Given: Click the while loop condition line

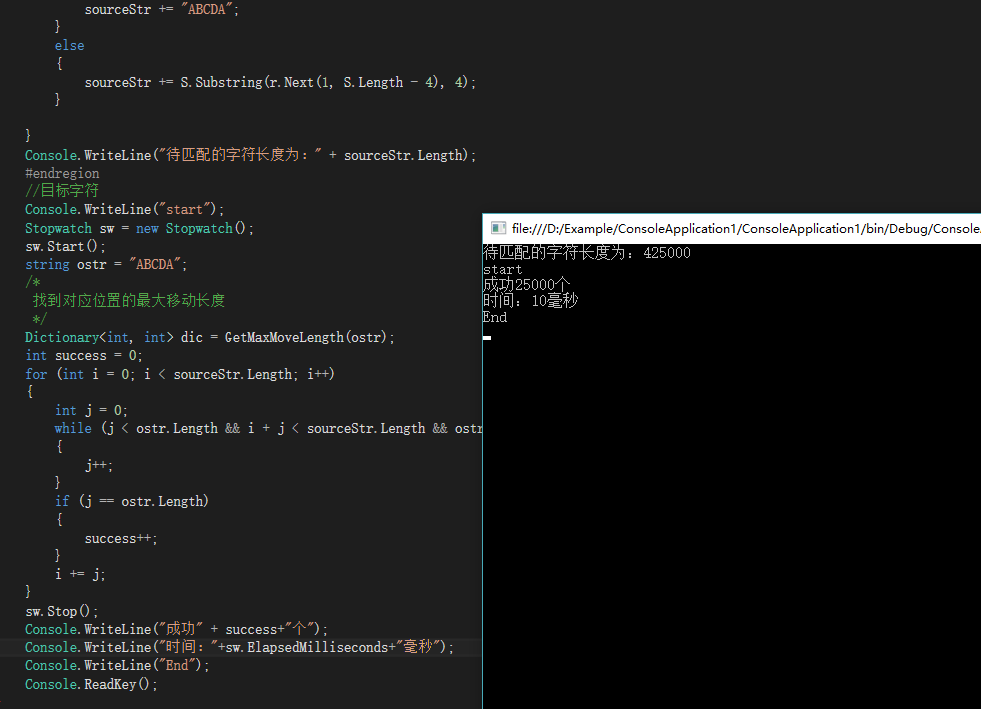Looking at the screenshot, I should [x=268, y=429].
